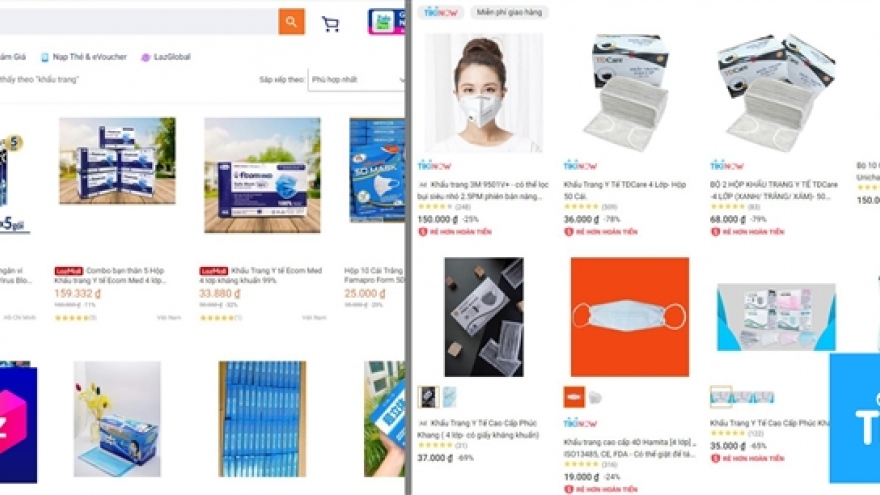Click the promotional banner icon beside cart

click(386, 22)
